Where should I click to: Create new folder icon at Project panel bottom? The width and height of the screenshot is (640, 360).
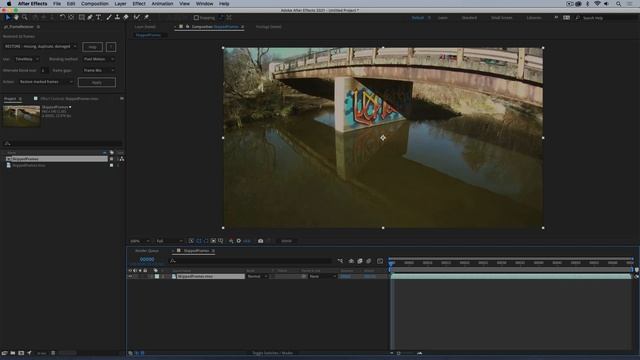click(13, 353)
